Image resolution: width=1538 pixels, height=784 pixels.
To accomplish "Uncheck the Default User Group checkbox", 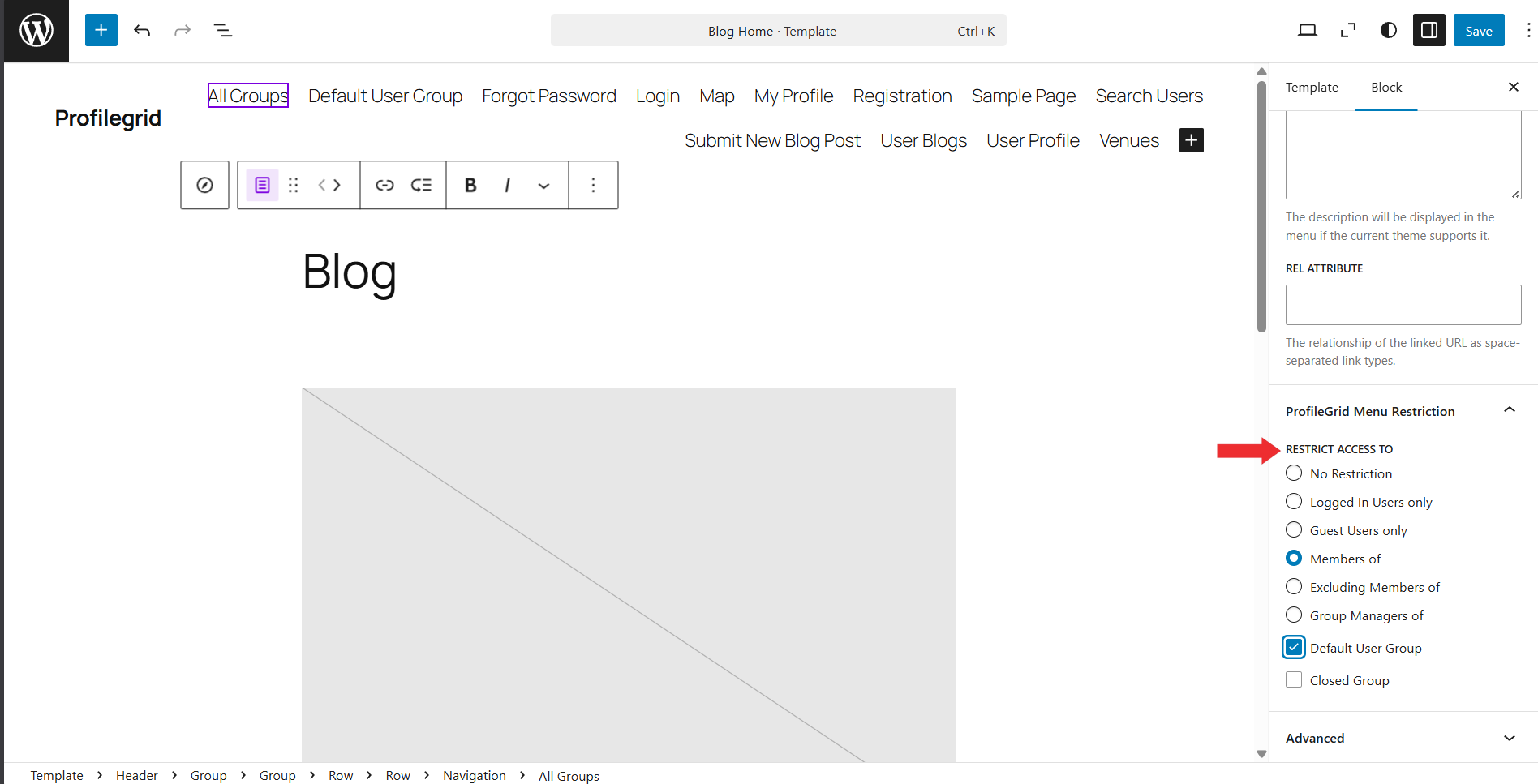I will tap(1294, 648).
